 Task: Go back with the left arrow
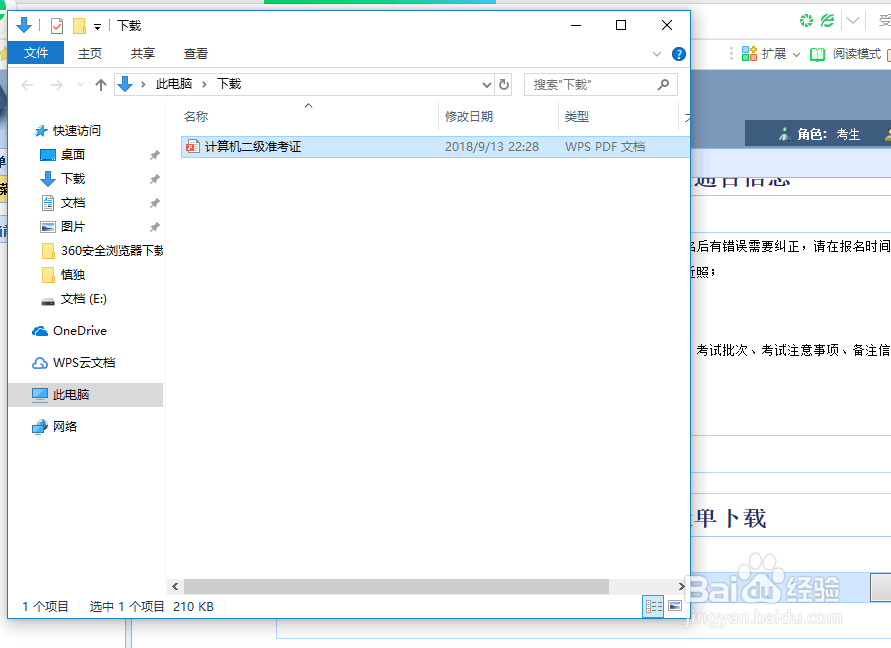click(x=27, y=85)
